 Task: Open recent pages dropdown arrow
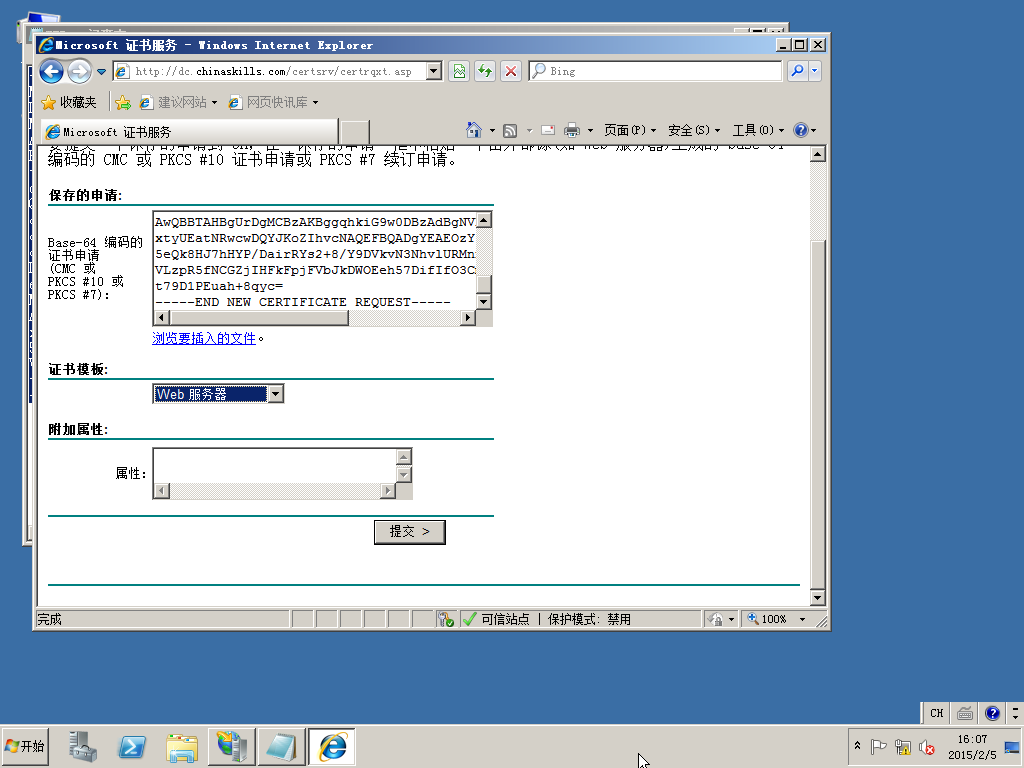pos(101,71)
